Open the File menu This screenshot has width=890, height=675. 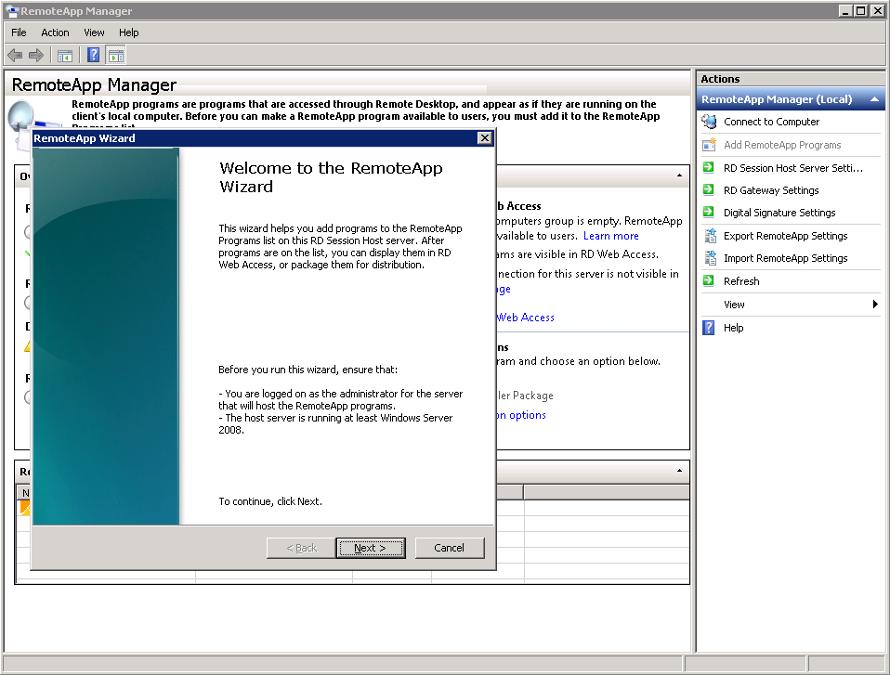pyautogui.click(x=19, y=32)
